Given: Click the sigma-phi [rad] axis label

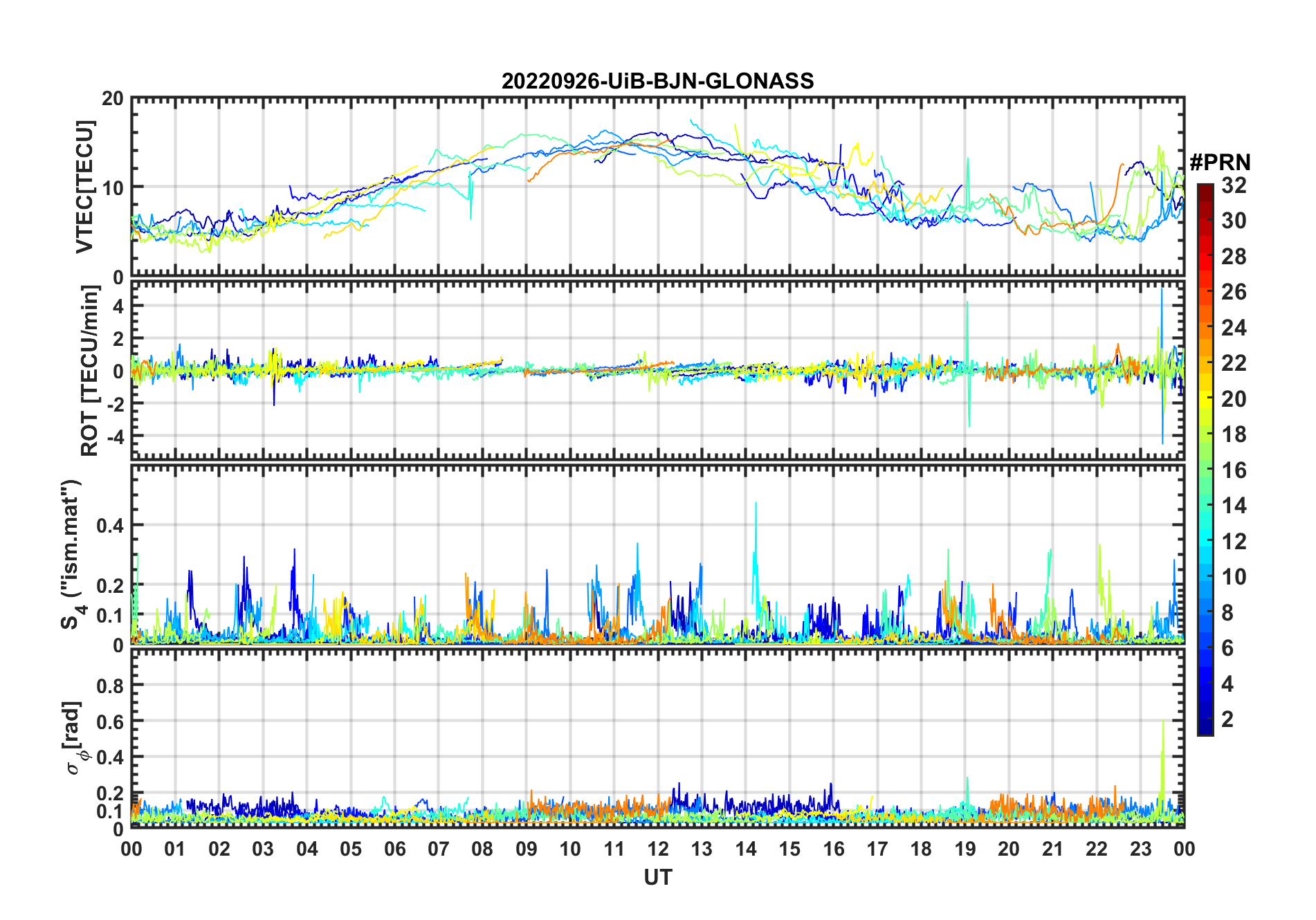Looking at the screenshot, I should 75,737.
